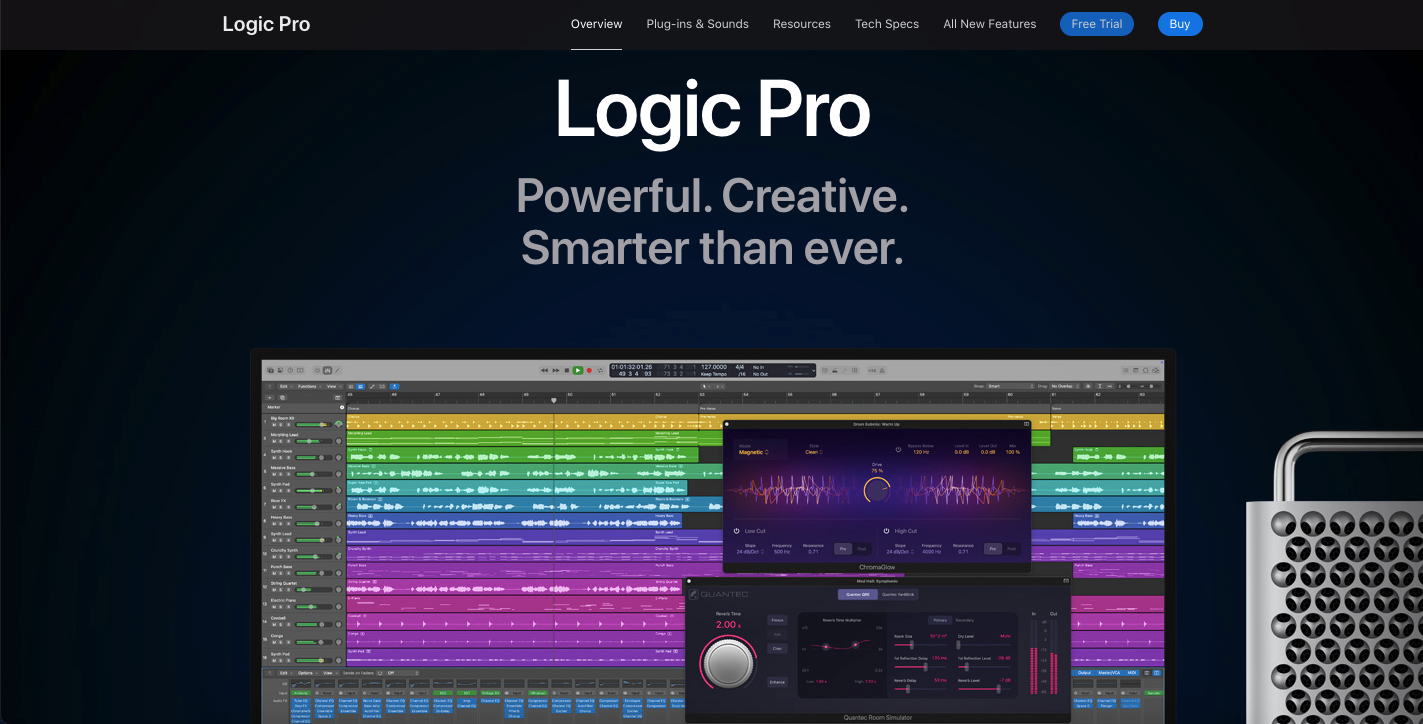The height and width of the screenshot is (724, 1423).
Task: Click the Fast Forward transport button
Action: click(556, 370)
